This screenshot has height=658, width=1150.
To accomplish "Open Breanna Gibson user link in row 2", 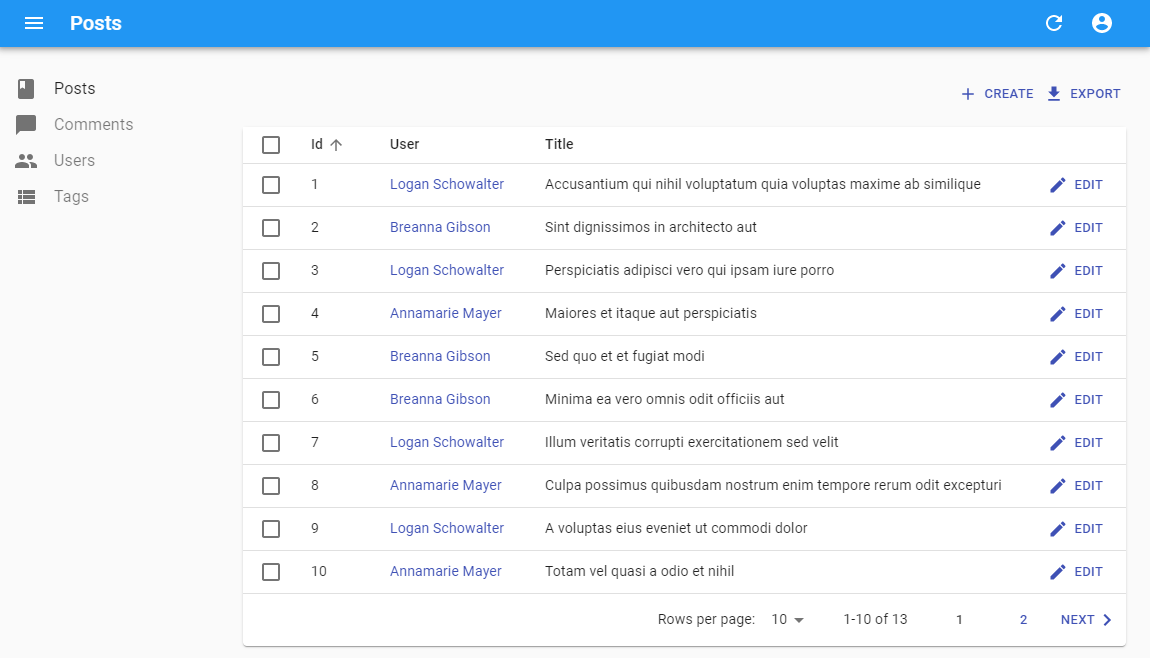I will (440, 228).
